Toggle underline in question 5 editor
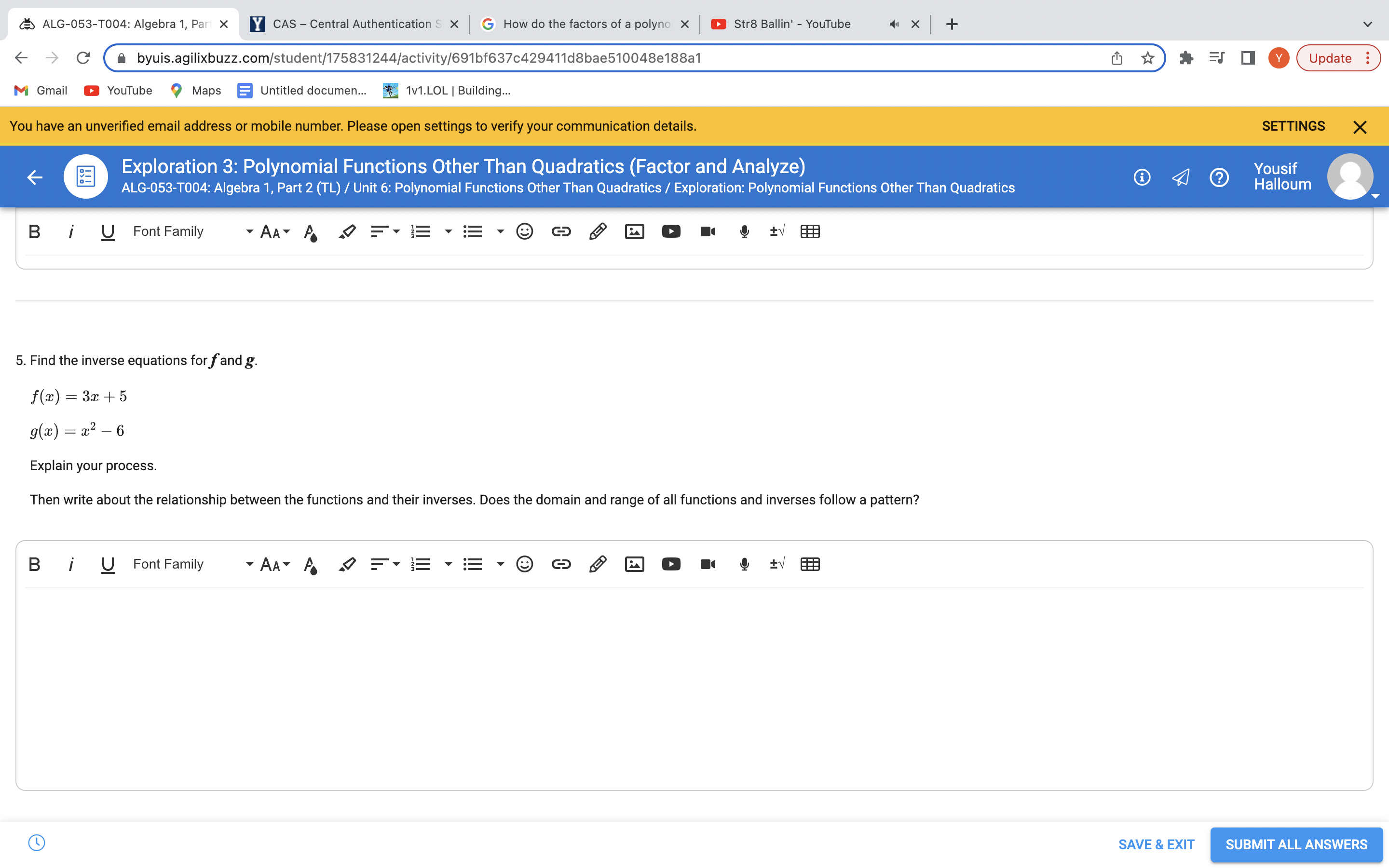Viewport: 1389px width, 868px height. coord(108,564)
